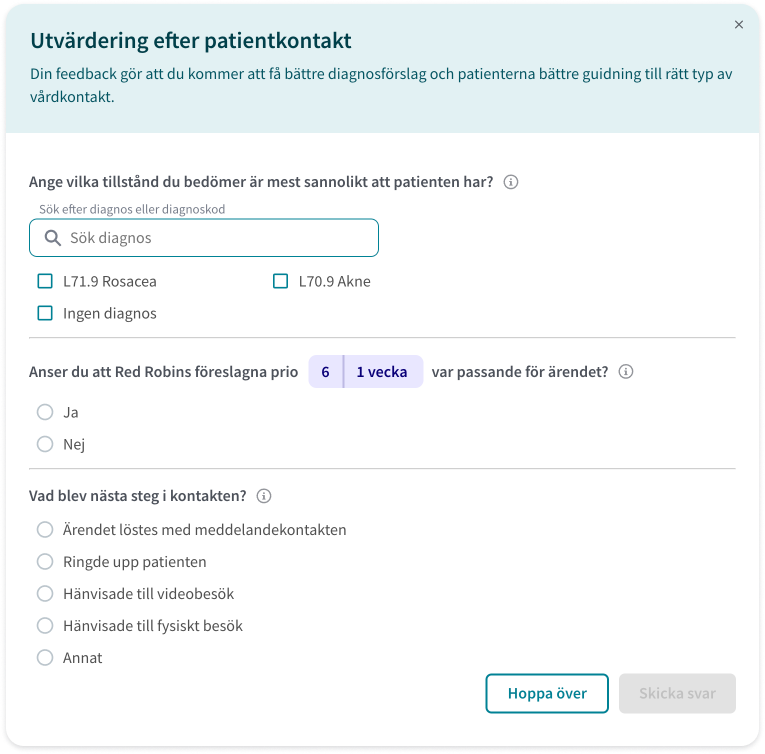Image resolution: width=765 pixels, height=754 pixels.
Task: Click the priority number 6 badge
Action: tap(325, 372)
